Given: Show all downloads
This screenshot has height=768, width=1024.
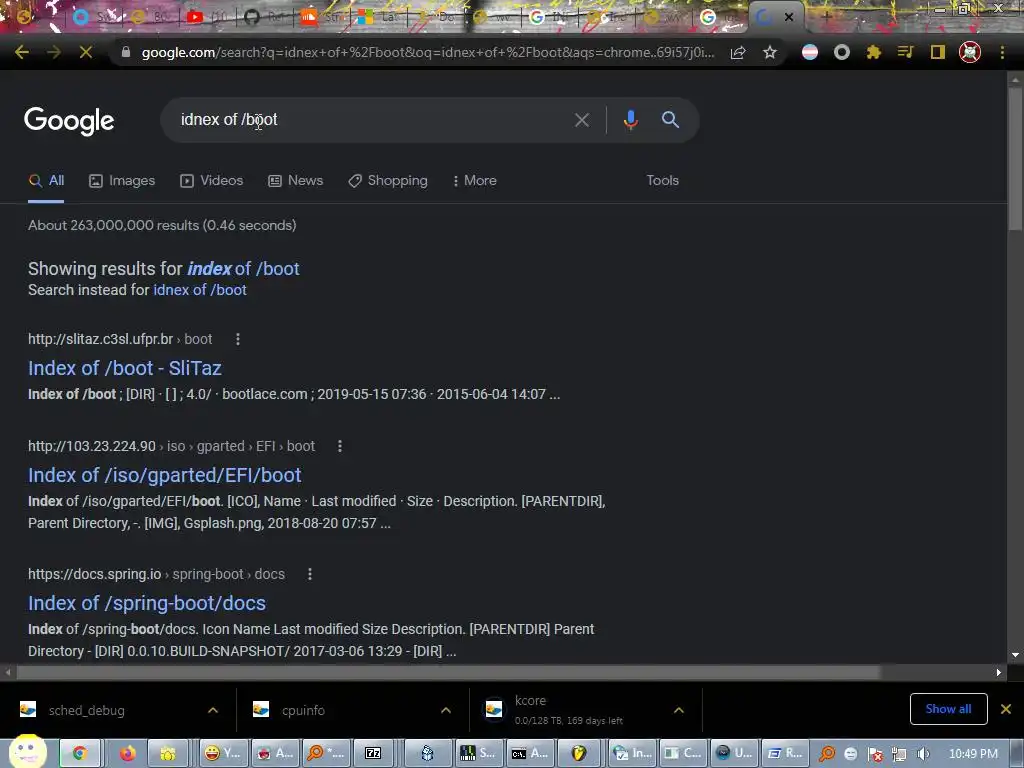Looking at the screenshot, I should (948, 709).
